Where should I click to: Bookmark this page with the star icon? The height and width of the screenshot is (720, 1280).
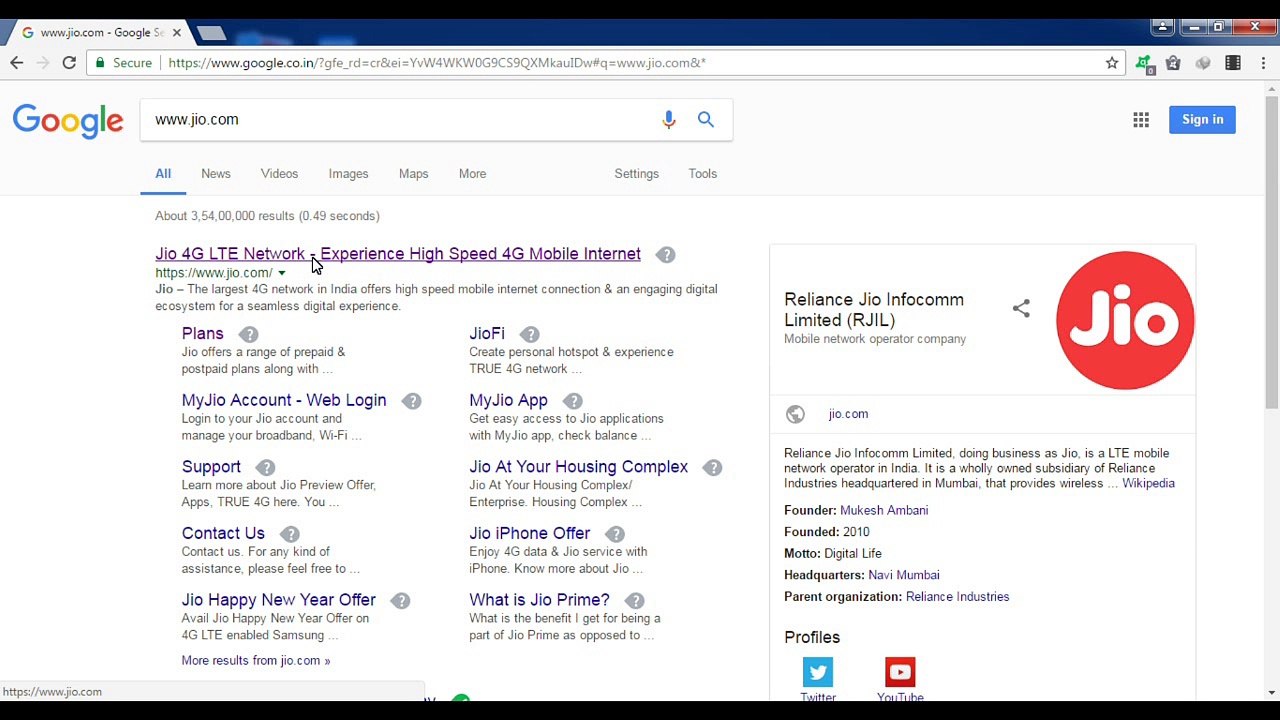point(1112,62)
